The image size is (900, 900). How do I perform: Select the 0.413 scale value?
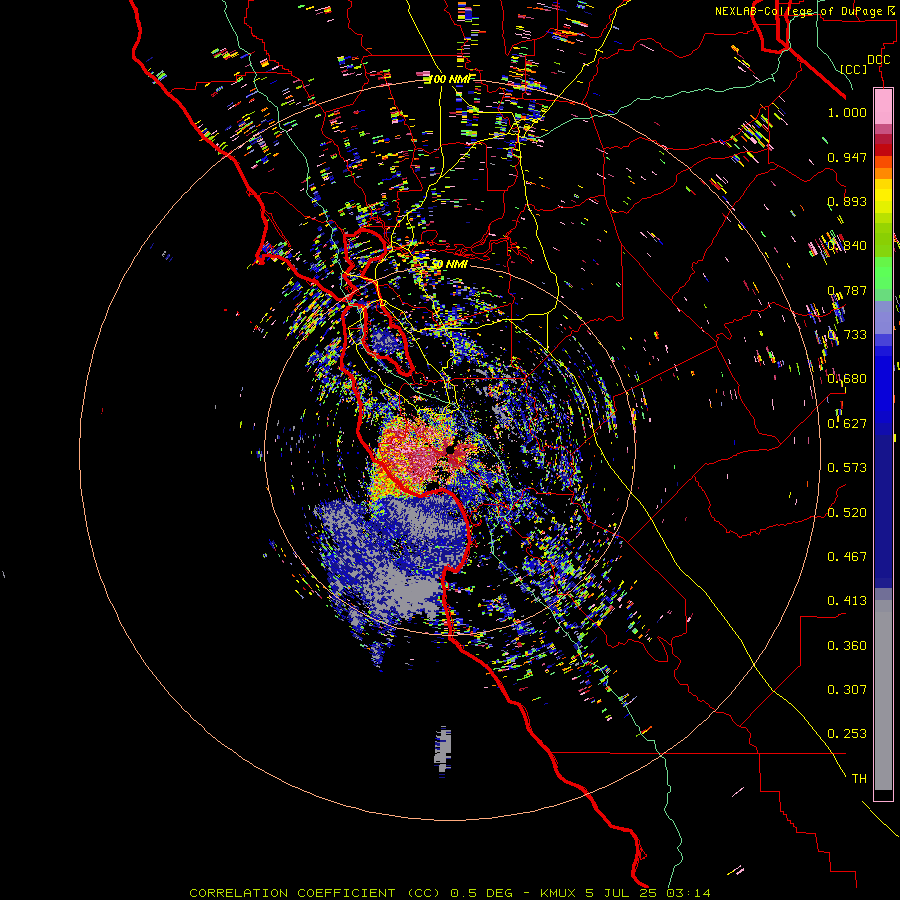tap(847, 601)
